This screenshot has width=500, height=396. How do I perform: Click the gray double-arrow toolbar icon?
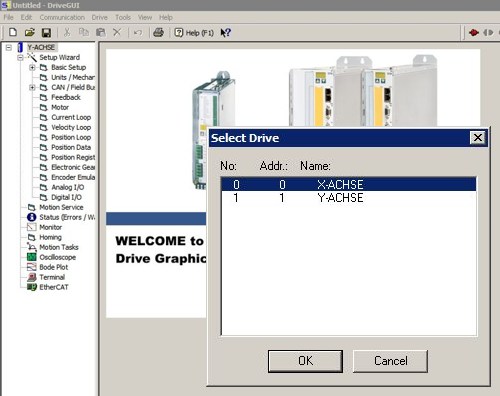[x=488, y=32]
